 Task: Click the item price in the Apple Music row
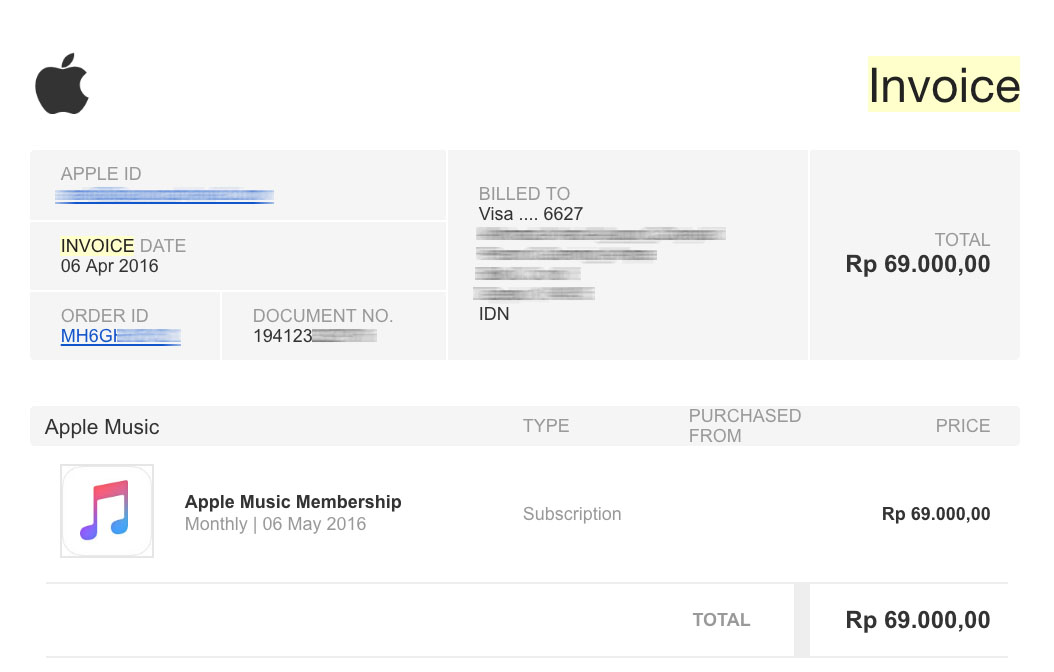coord(935,514)
